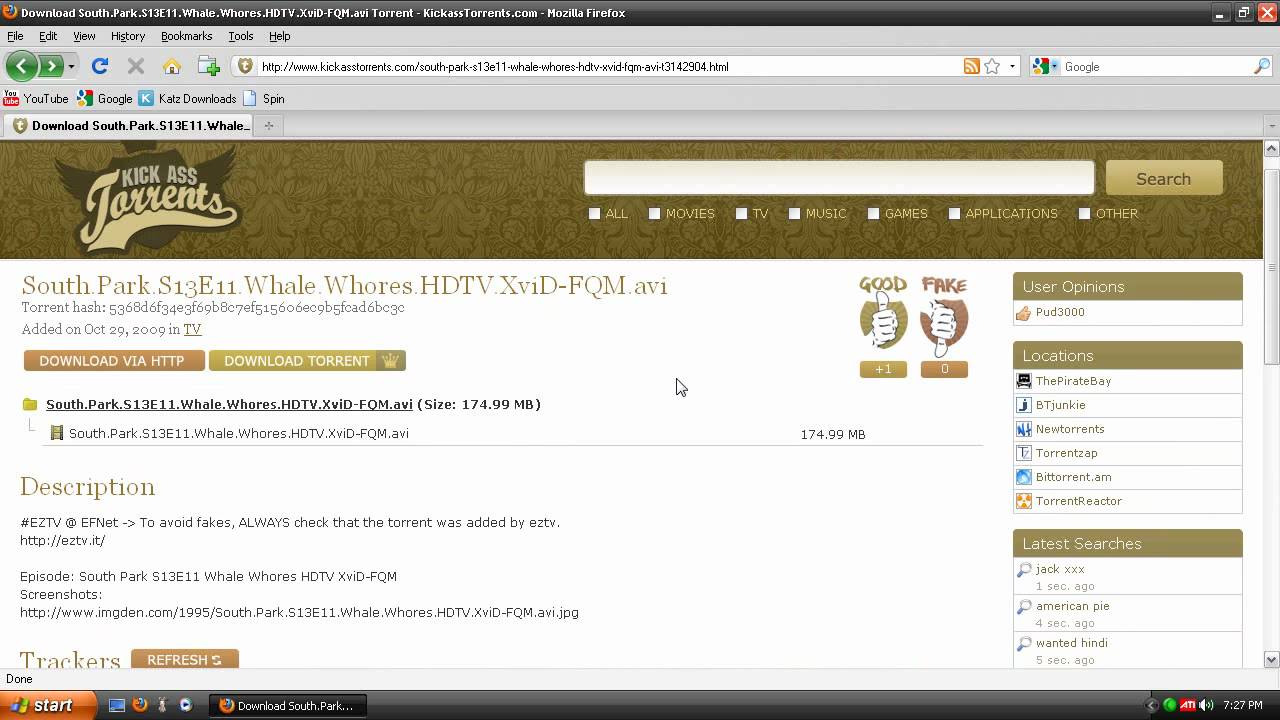The width and height of the screenshot is (1280, 720).
Task: Go back with the green back arrow
Action: [x=21, y=67]
